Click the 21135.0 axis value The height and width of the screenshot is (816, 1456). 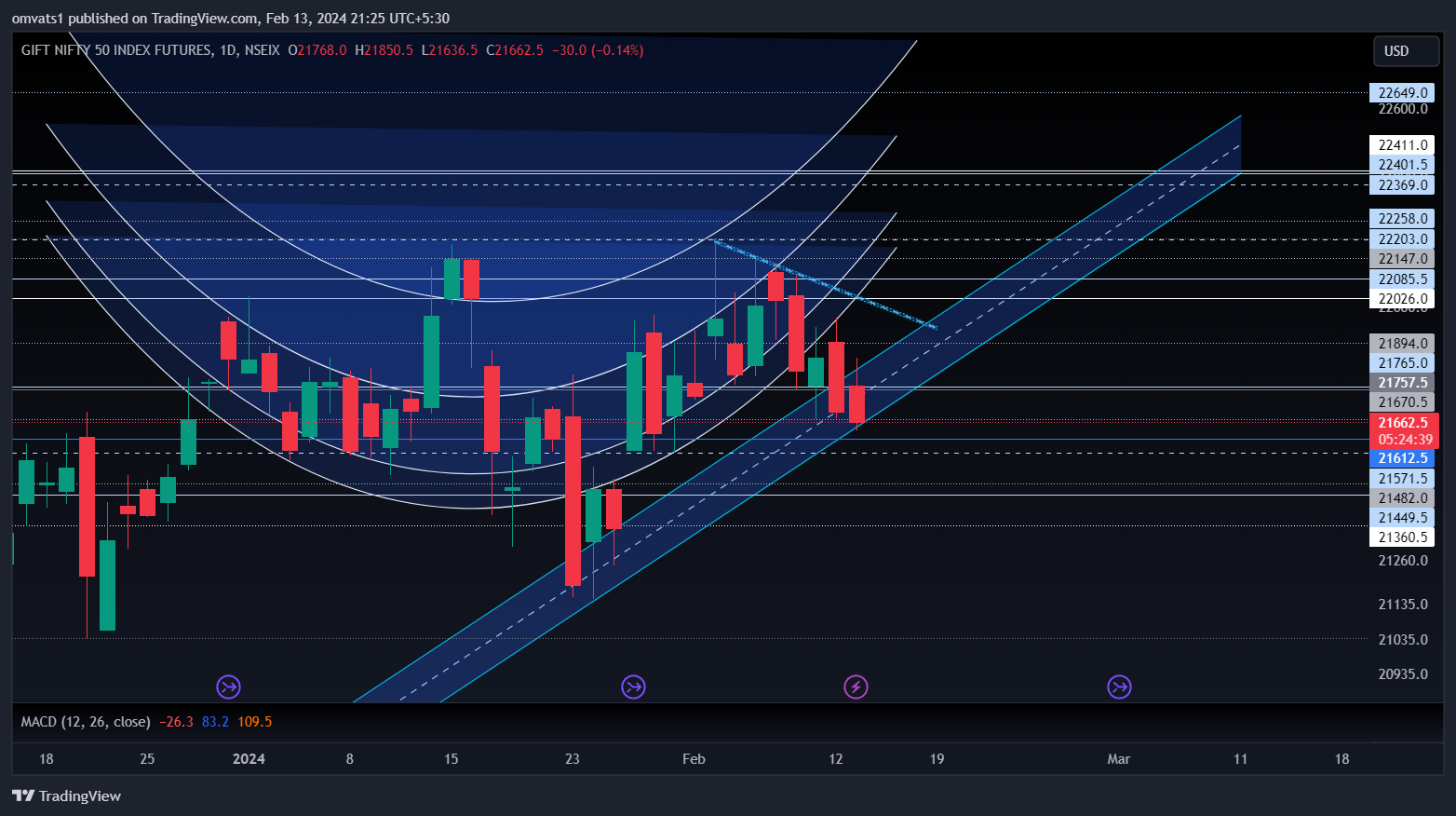coord(1403,605)
